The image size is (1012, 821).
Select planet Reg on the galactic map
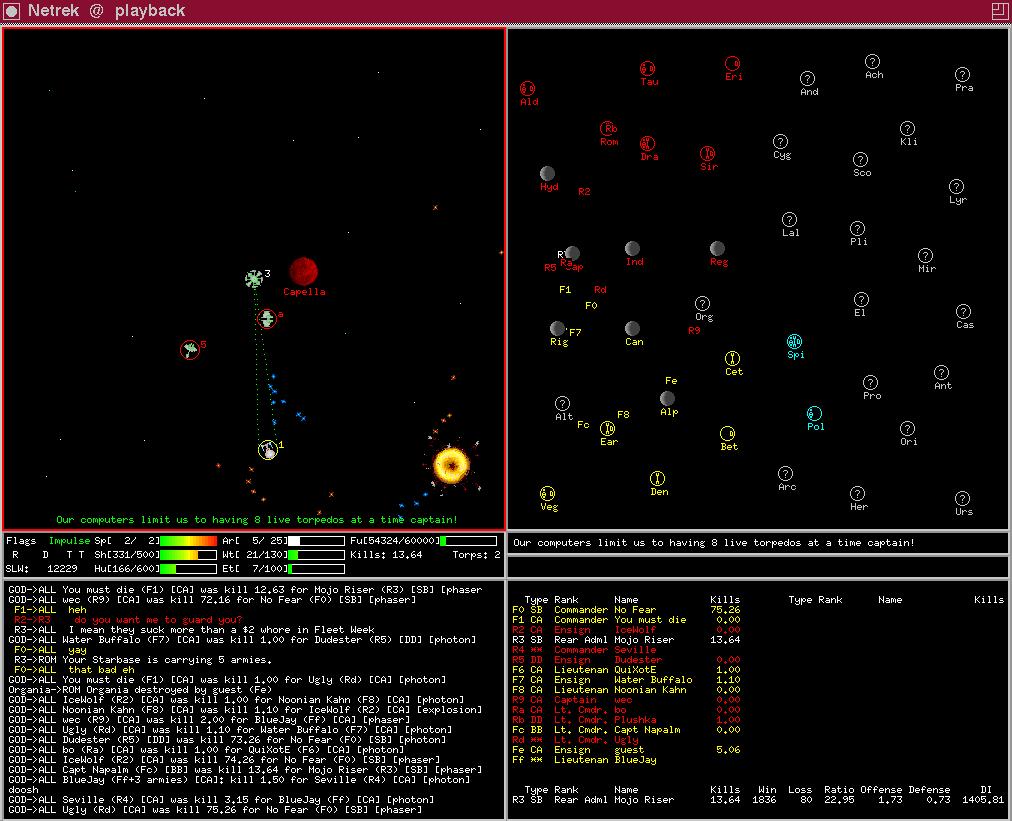[x=717, y=248]
